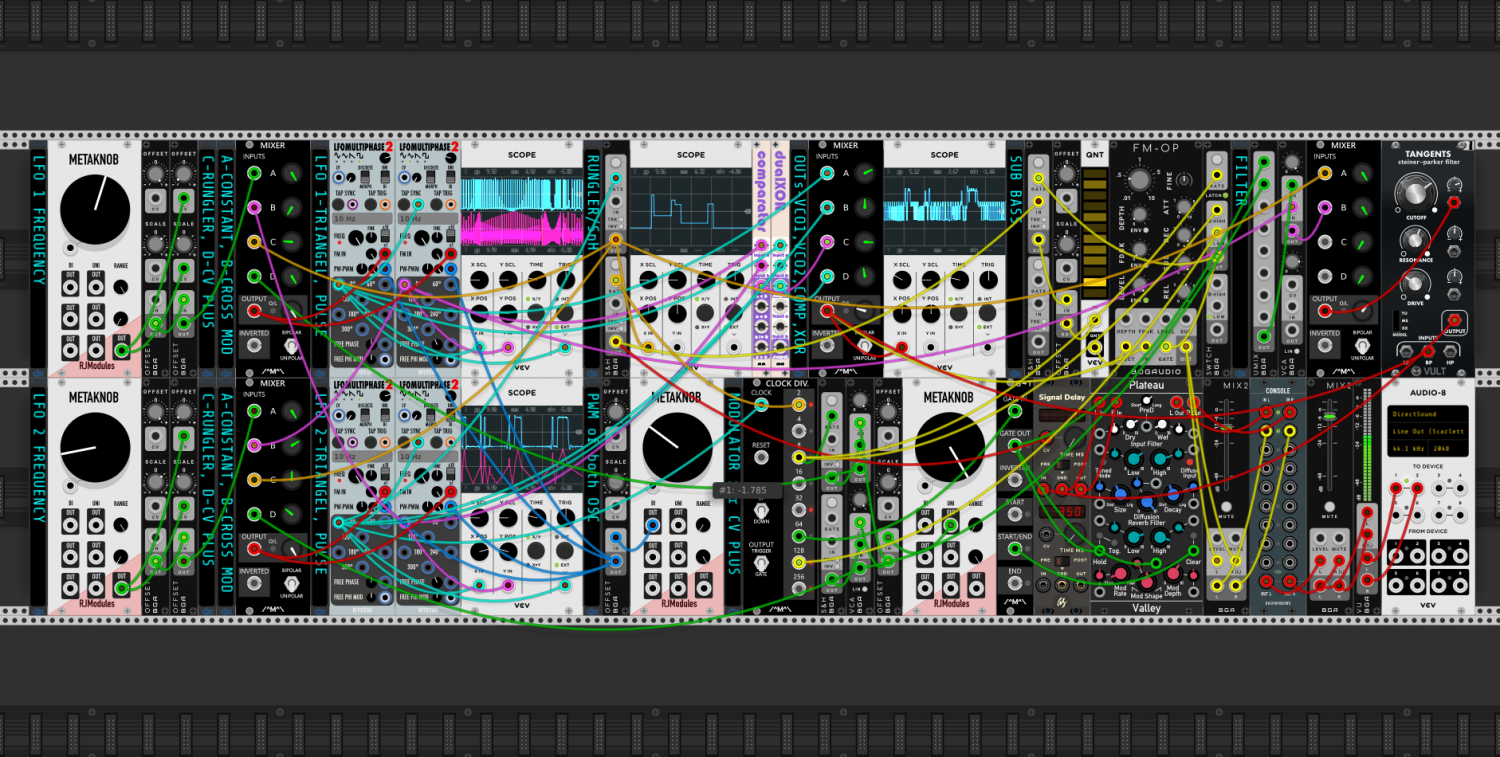The height and width of the screenshot is (757, 1500).
Task: Open the DirectSound driver selector on Audio-8
Action: click(x=1428, y=412)
